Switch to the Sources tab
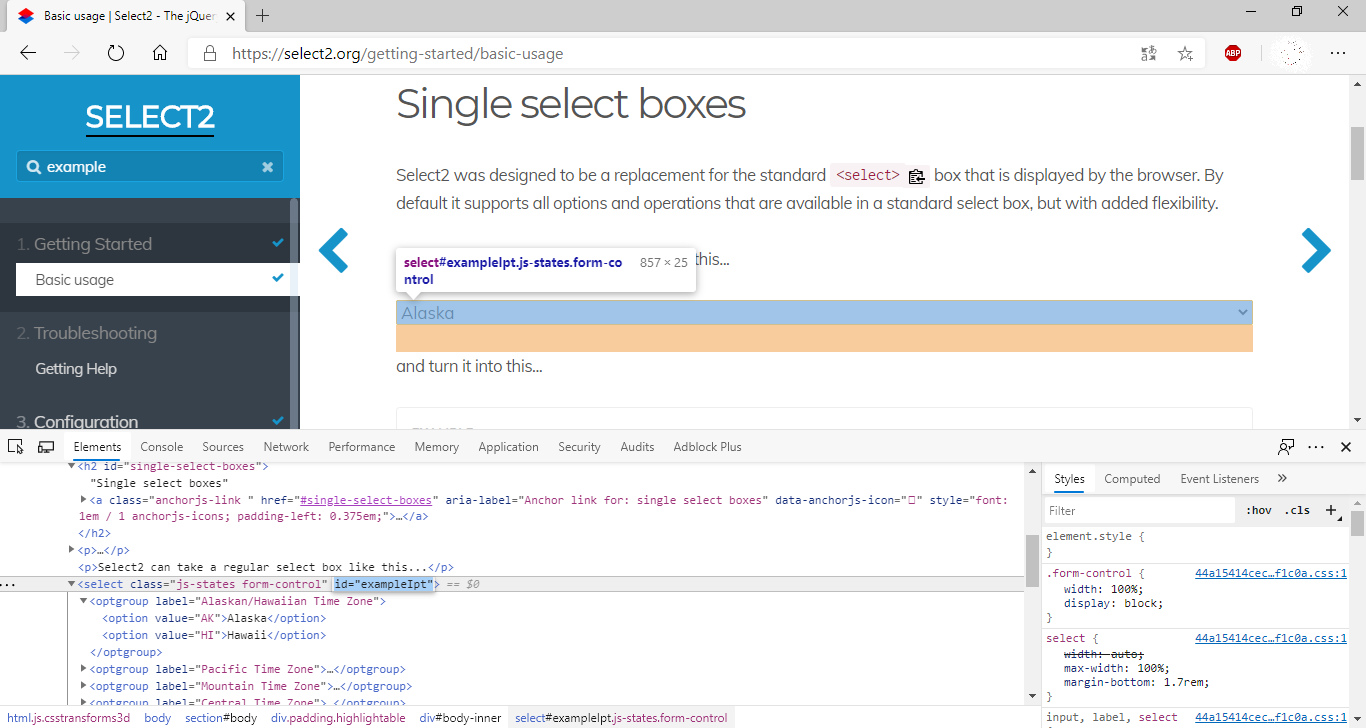The height and width of the screenshot is (728, 1366). 223,447
